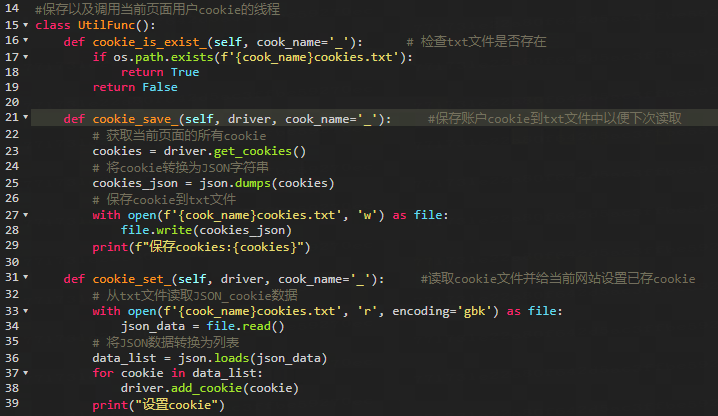Click line number 23 in the gutter
The width and height of the screenshot is (718, 416).
[x=12, y=151]
